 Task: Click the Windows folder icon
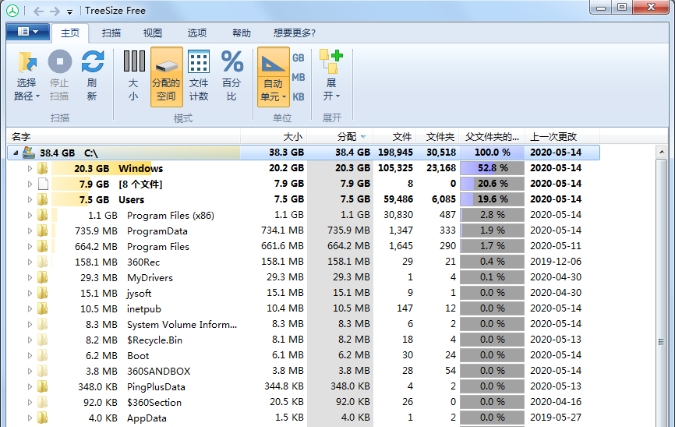[x=42, y=168]
